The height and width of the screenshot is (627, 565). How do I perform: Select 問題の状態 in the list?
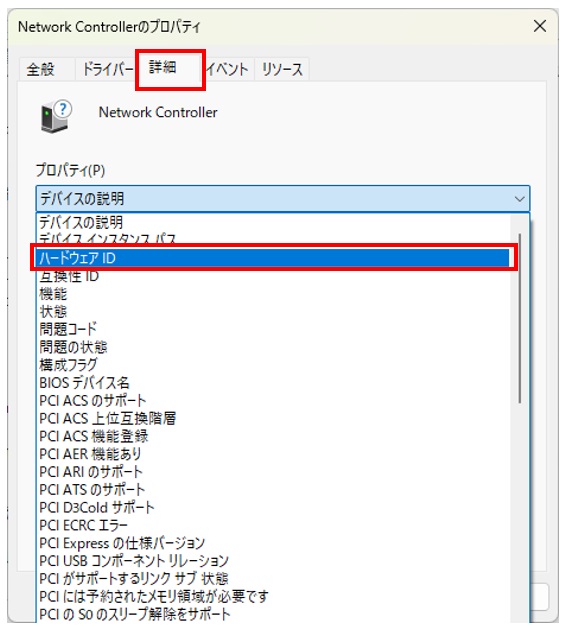(x=273, y=347)
